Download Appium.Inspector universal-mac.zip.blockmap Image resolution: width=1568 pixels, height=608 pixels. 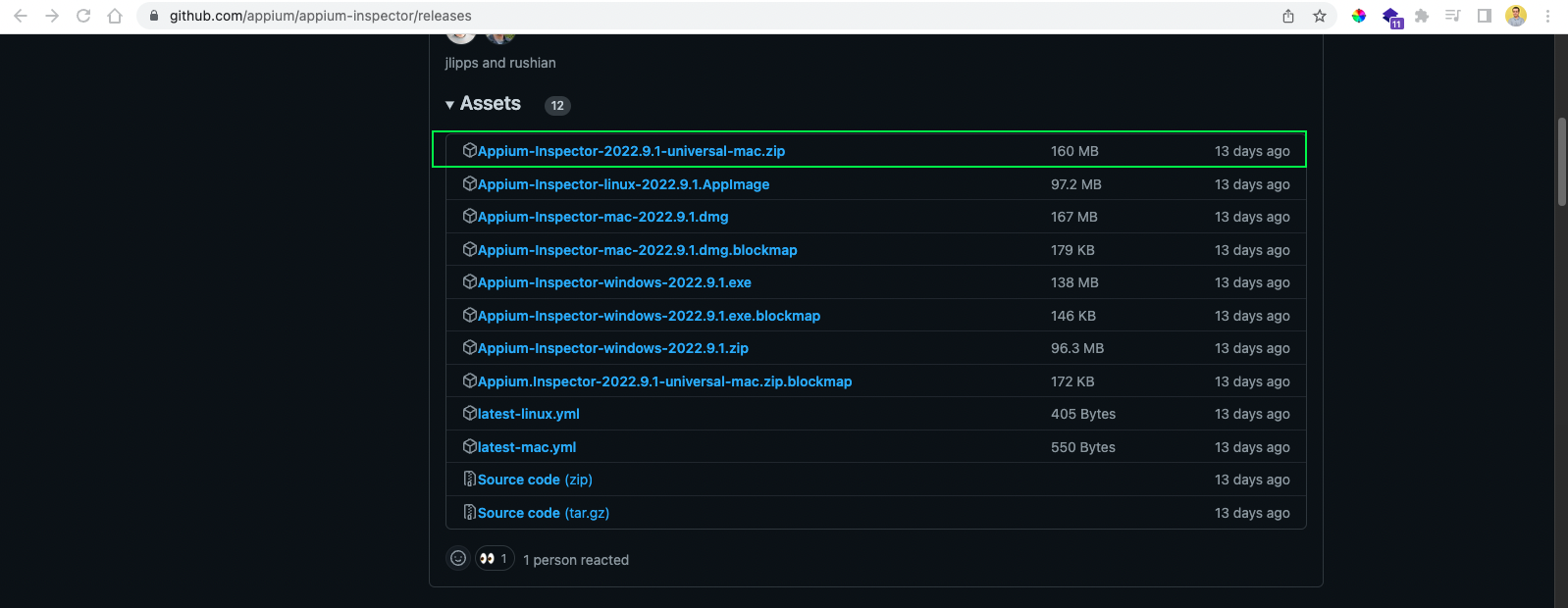664,381
